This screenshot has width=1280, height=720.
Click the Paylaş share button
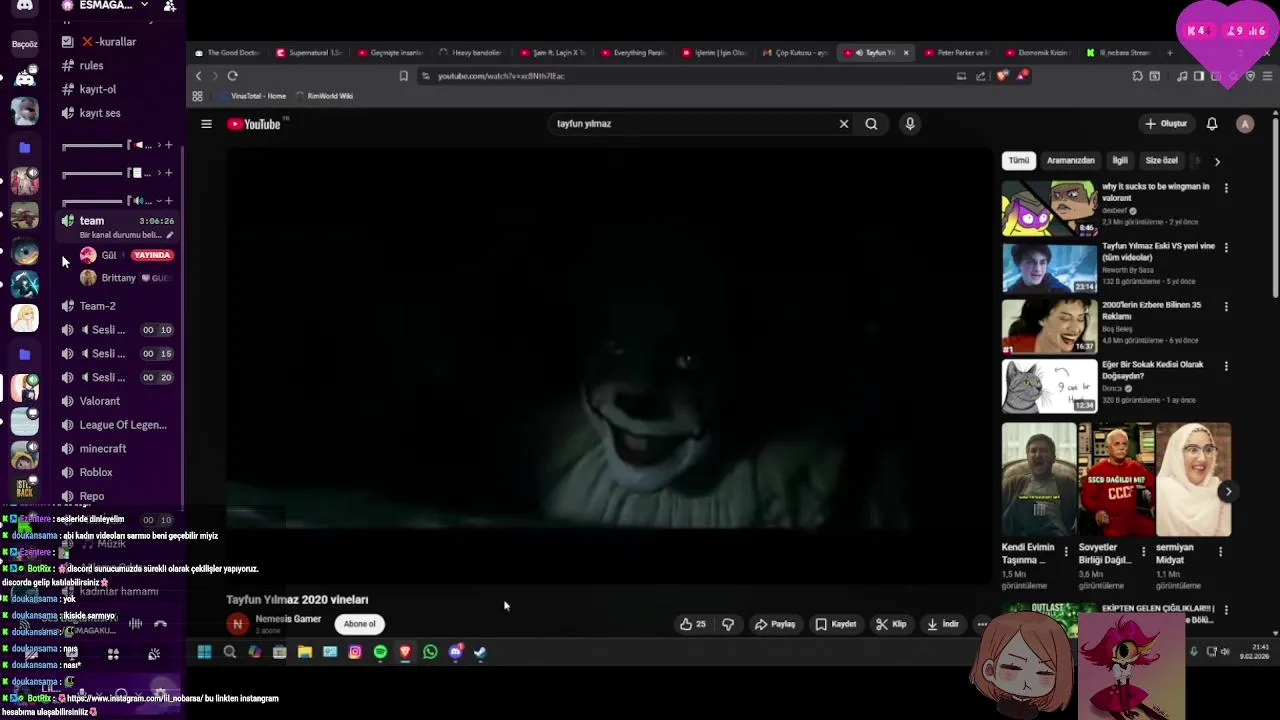pos(775,624)
